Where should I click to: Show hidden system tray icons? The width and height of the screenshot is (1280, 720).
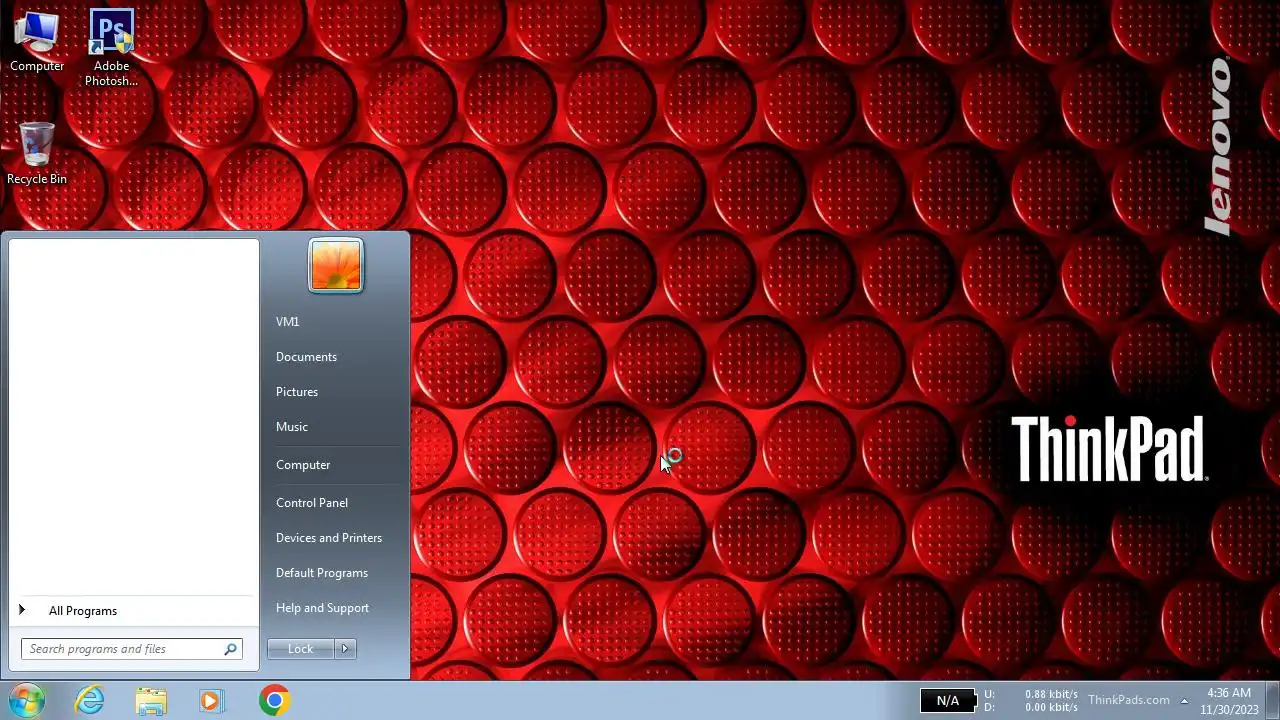pos(1184,700)
